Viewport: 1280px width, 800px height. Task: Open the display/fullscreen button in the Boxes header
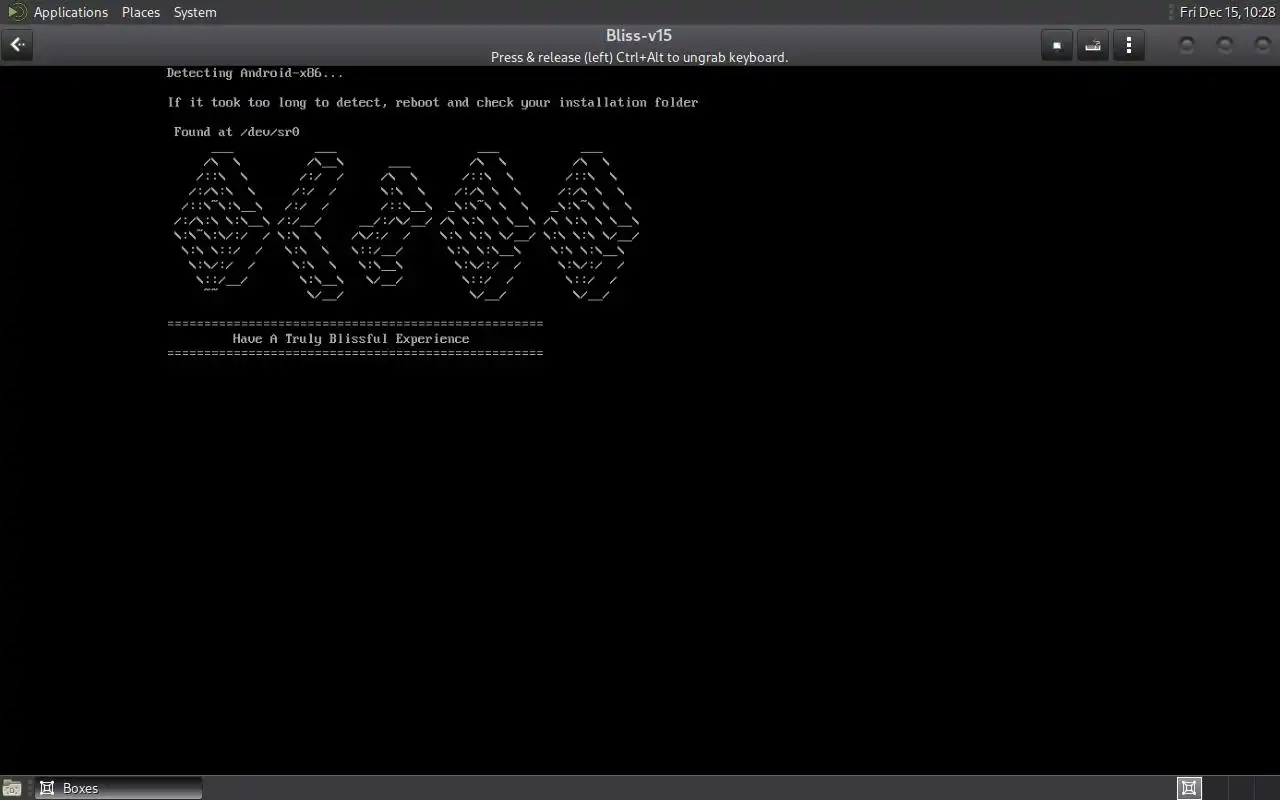(1057, 45)
